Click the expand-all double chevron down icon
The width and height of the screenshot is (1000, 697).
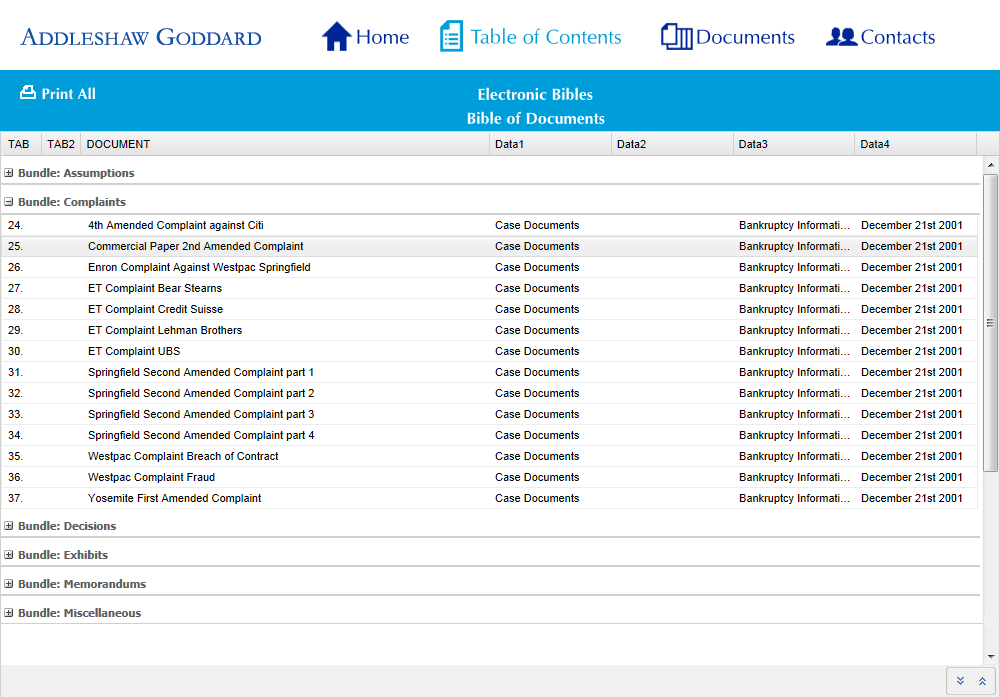pos(960,681)
